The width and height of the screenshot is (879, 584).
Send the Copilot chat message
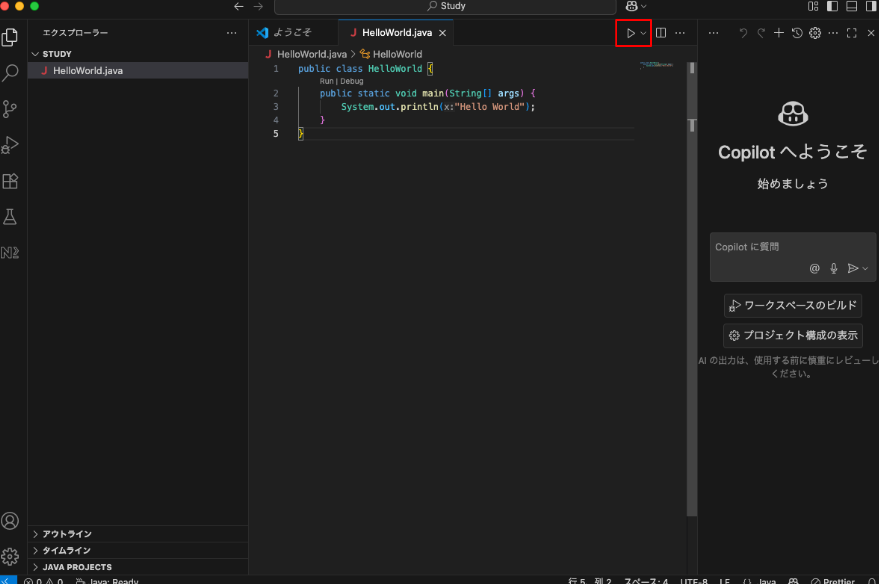point(852,268)
